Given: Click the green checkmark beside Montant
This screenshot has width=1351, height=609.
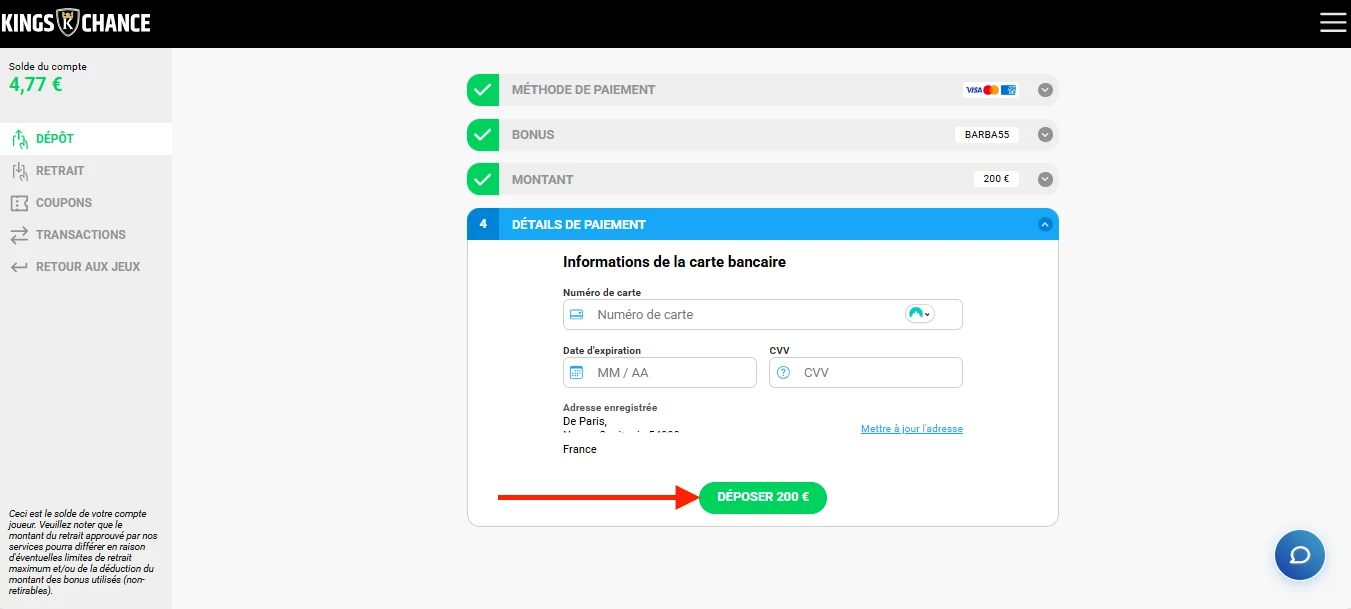Looking at the screenshot, I should (x=483, y=180).
